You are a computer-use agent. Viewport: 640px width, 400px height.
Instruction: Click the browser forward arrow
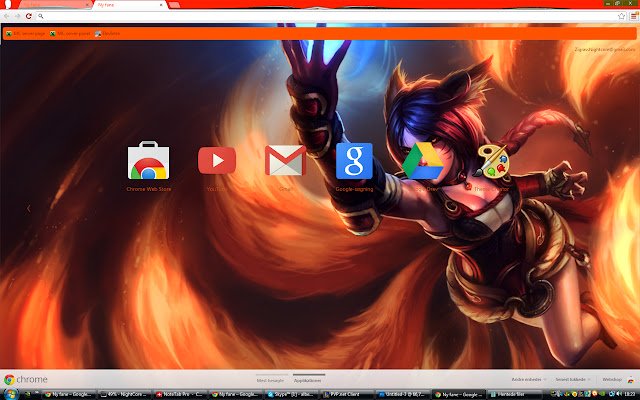(x=18, y=16)
